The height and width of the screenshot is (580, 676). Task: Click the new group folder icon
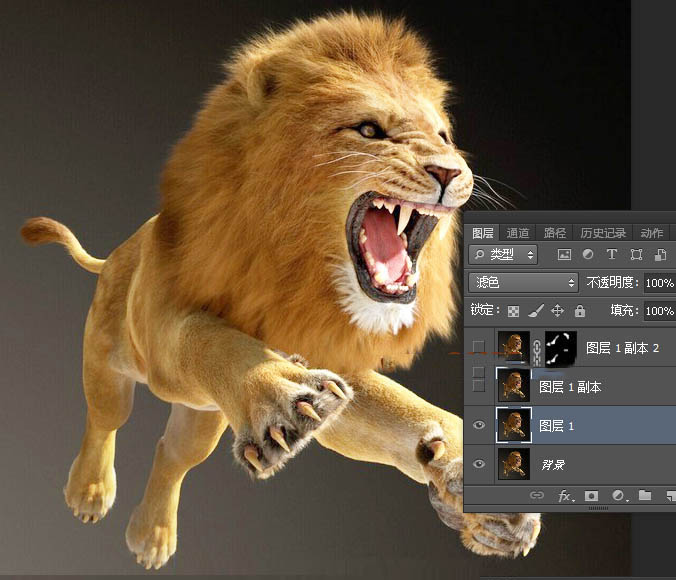click(x=645, y=495)
